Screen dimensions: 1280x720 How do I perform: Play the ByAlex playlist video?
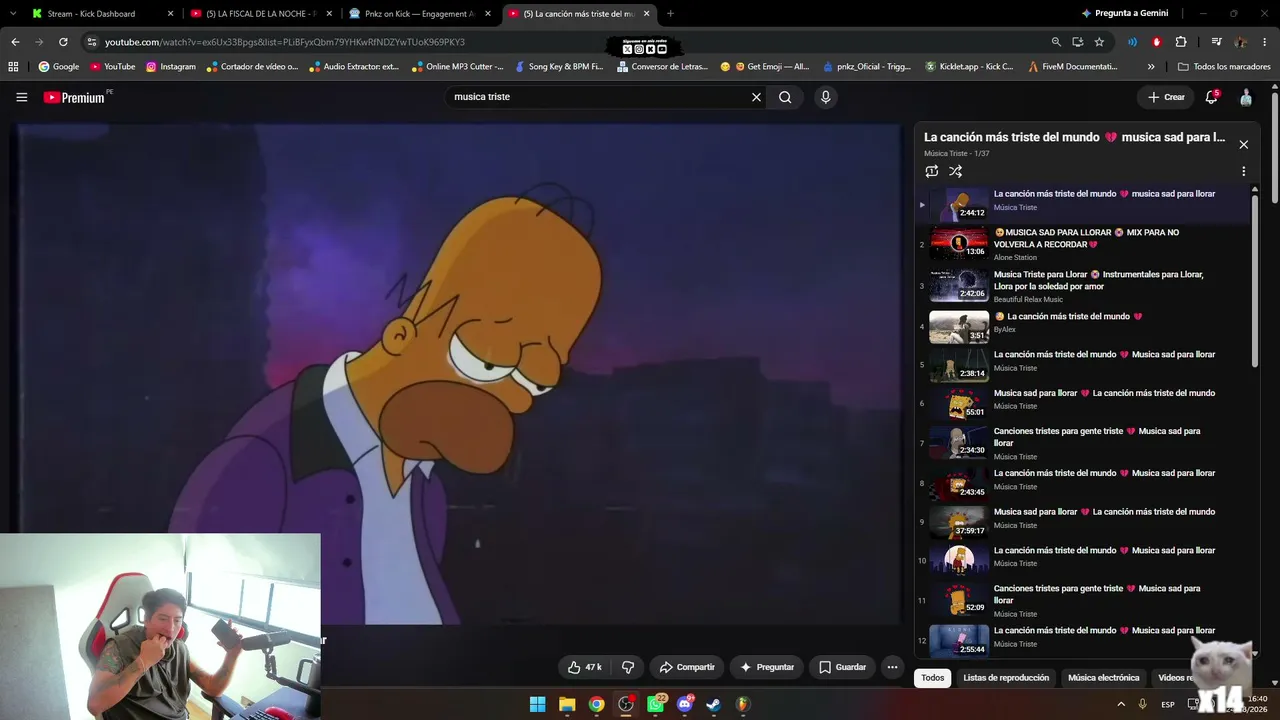coord(959,327)
